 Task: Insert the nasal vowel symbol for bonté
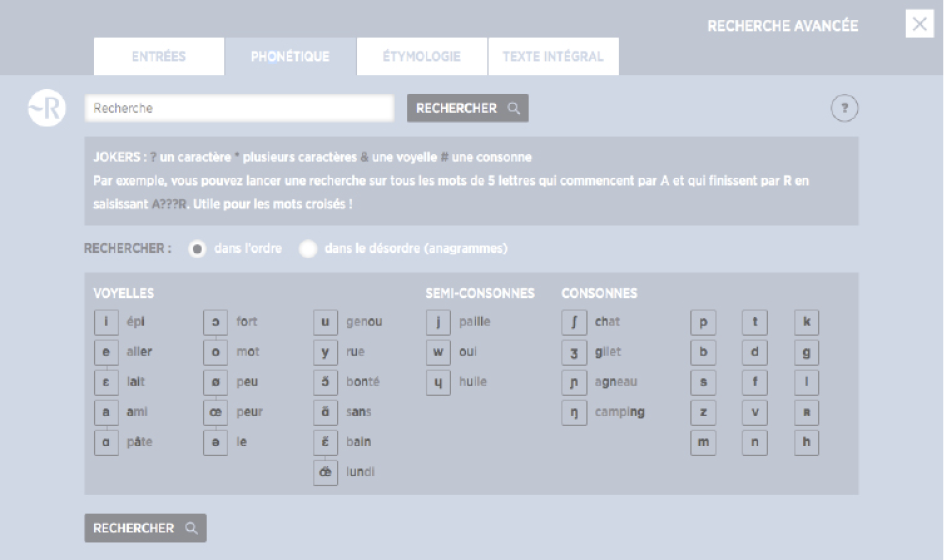click(x=325, y=382)
